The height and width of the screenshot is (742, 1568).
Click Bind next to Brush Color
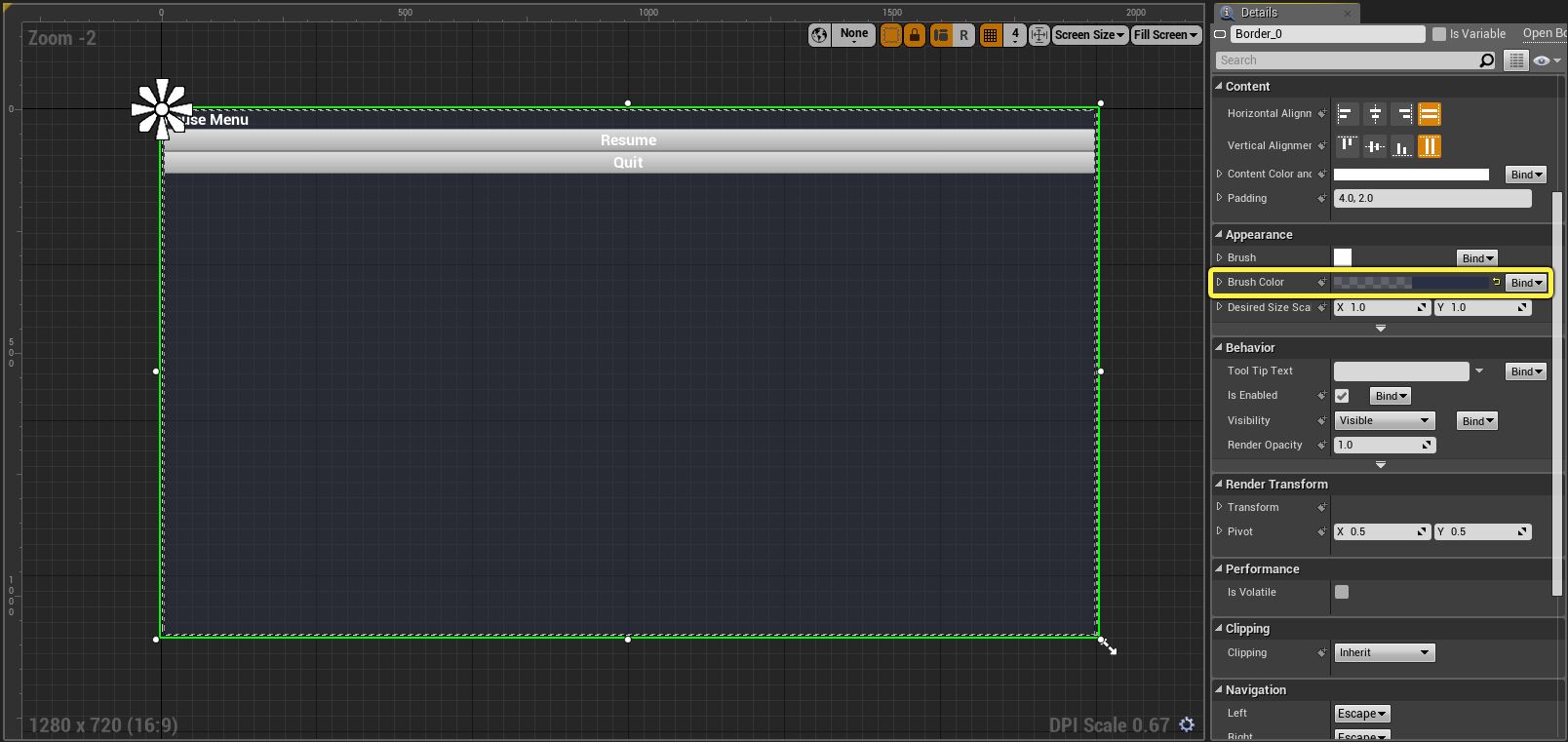pyautogui.click(x=1526, y=283)
